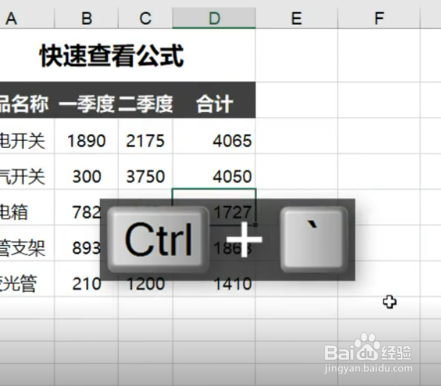Click the product name cell ending 电开关
Viewport: 441px width, 386px height.
(27, 136)
